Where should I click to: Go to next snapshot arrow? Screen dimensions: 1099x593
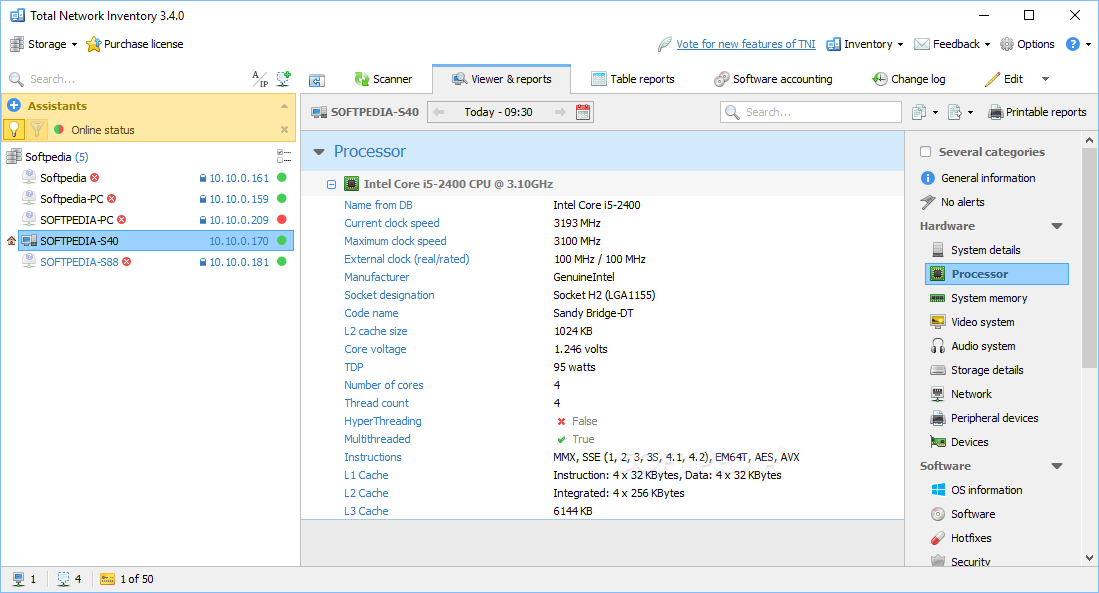(560, 112)
